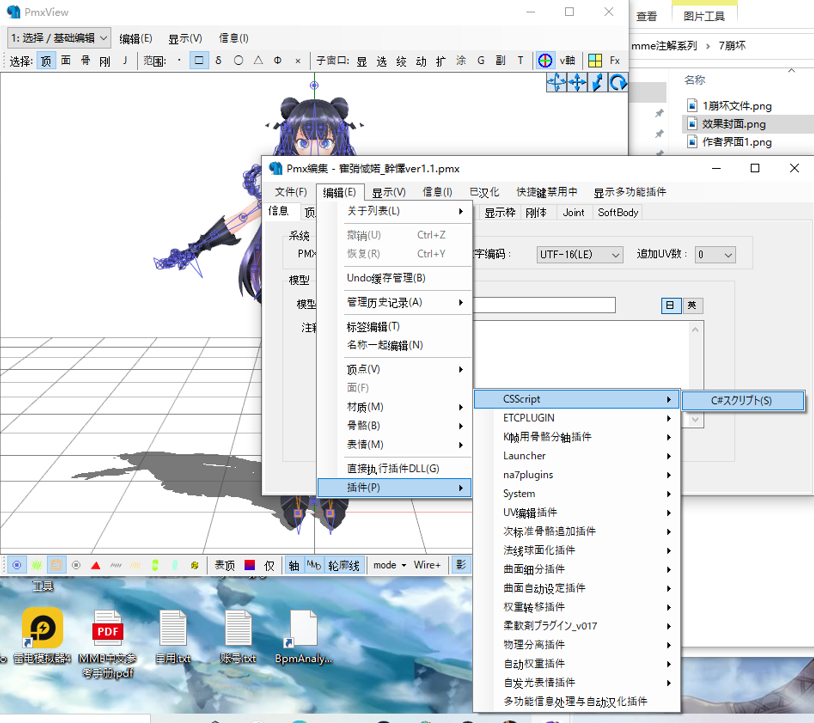The height and width of the screenshot is (723, 814).
Task: Open the UTF-16(LE) encoding dropdown
Action: tap(579, 255)
